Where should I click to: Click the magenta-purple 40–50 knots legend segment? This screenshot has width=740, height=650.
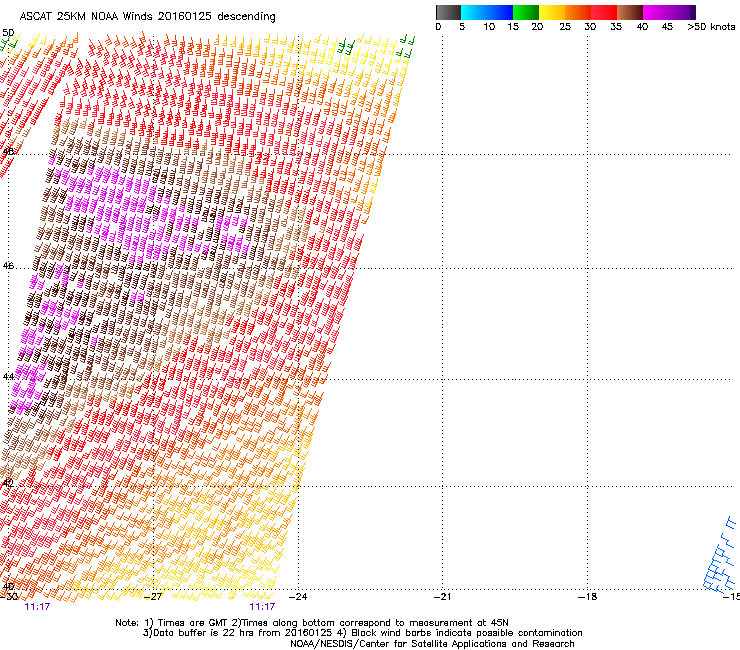coord(669,12)
